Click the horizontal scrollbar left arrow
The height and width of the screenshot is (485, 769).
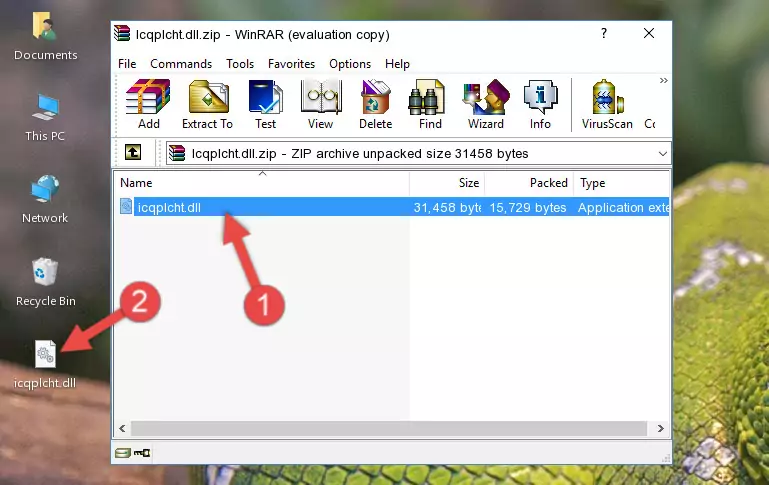[123, 429]
